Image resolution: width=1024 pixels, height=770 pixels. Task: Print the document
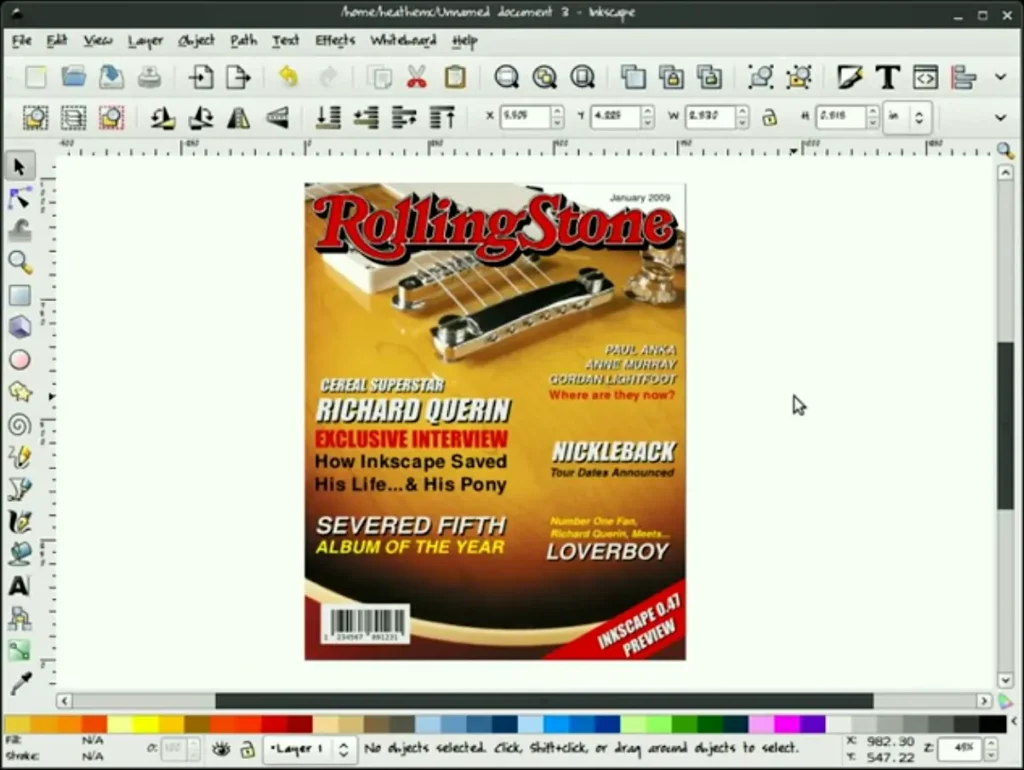click(150, 77)
